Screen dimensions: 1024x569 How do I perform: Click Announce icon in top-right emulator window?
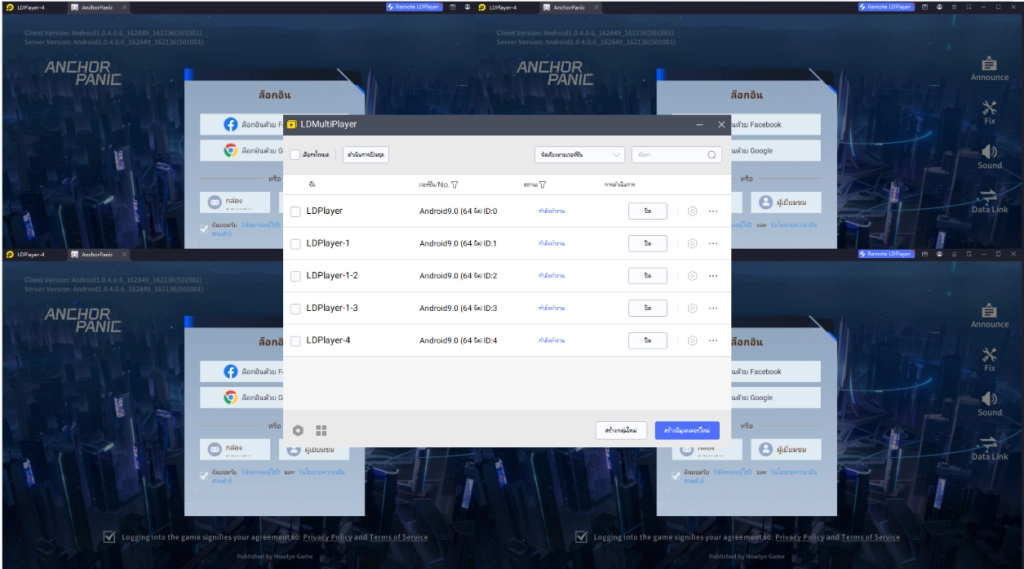(989, 69)
